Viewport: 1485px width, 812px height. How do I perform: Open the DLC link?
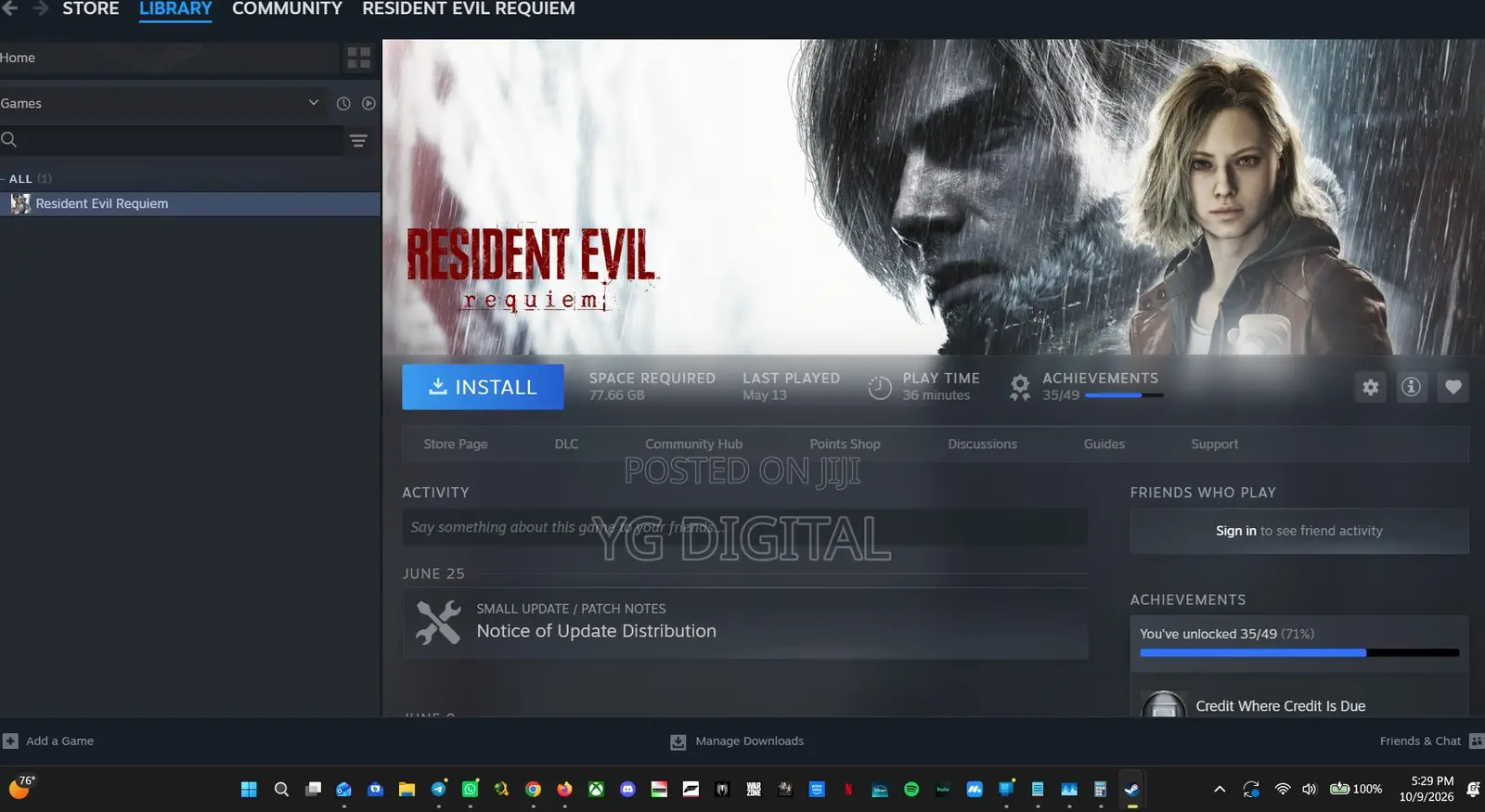click(566, 445)
